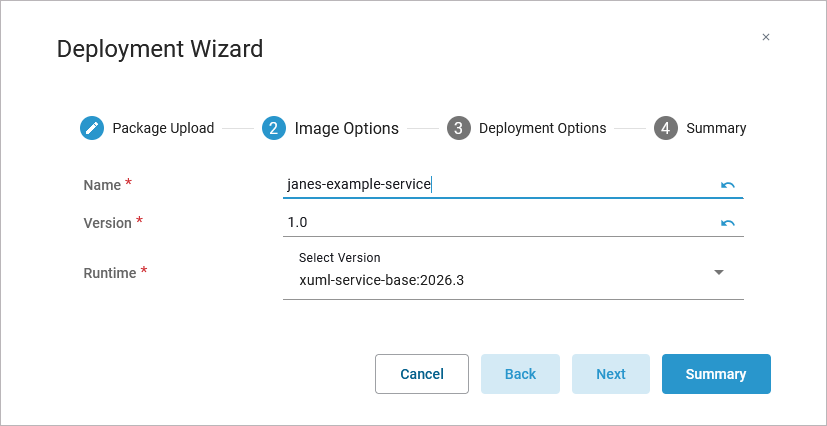Click the step 3 number circle
This screenshot has height=426, width=827.
tap(459, 128)
